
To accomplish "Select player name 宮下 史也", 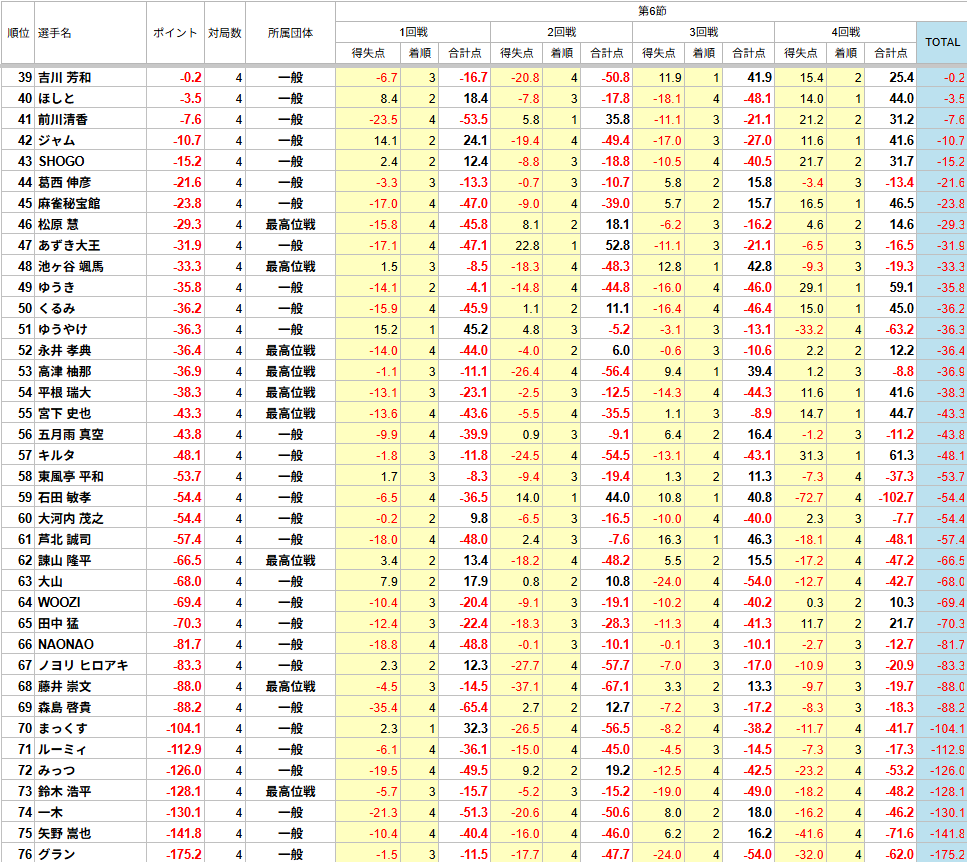I will coord(65,413).
